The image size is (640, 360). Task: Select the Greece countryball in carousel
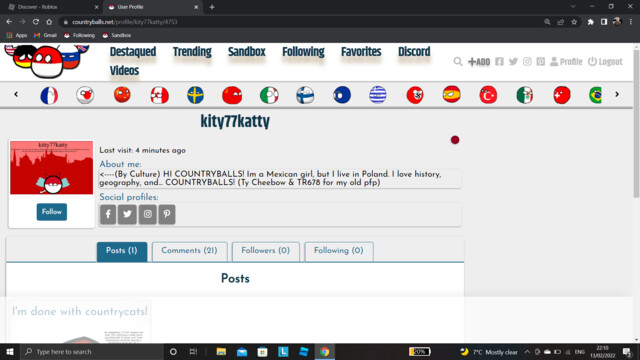pos(378,95)
